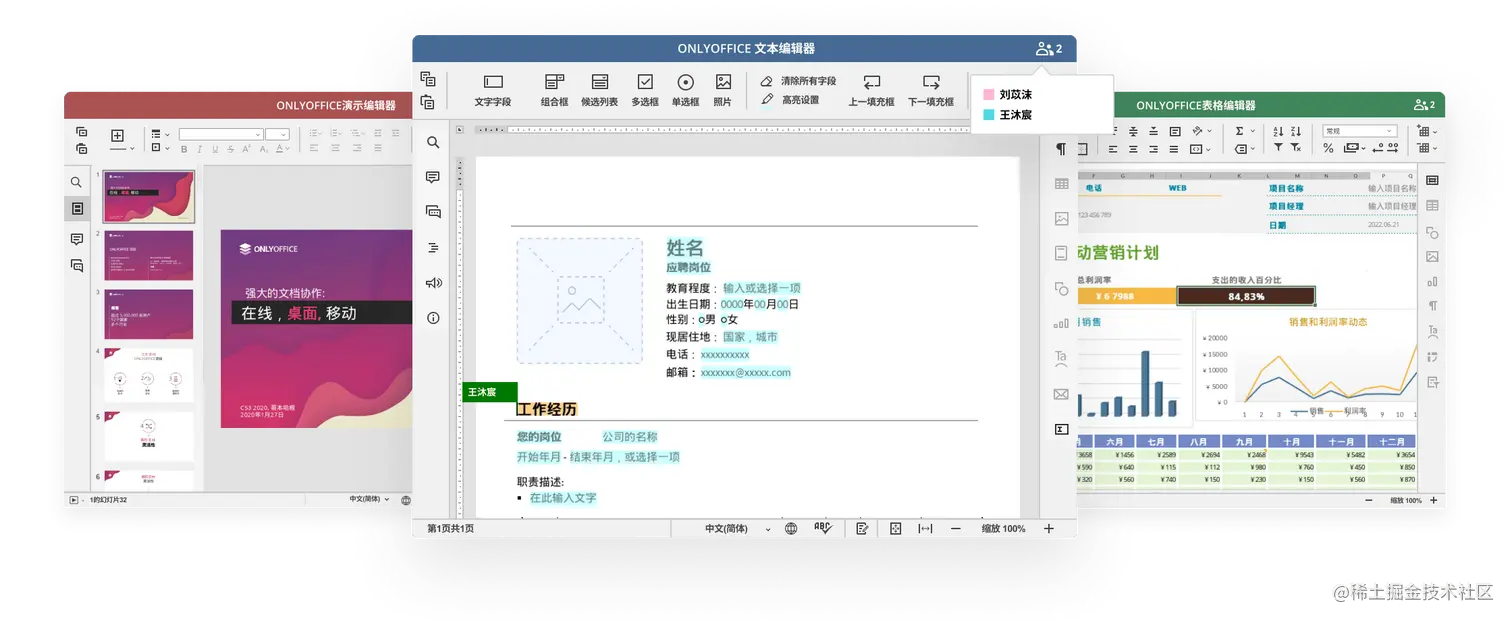Select slide 4 thumbnail in presentation editor
This screenshot has height=621, width=1512.
(x=149, y=375)
